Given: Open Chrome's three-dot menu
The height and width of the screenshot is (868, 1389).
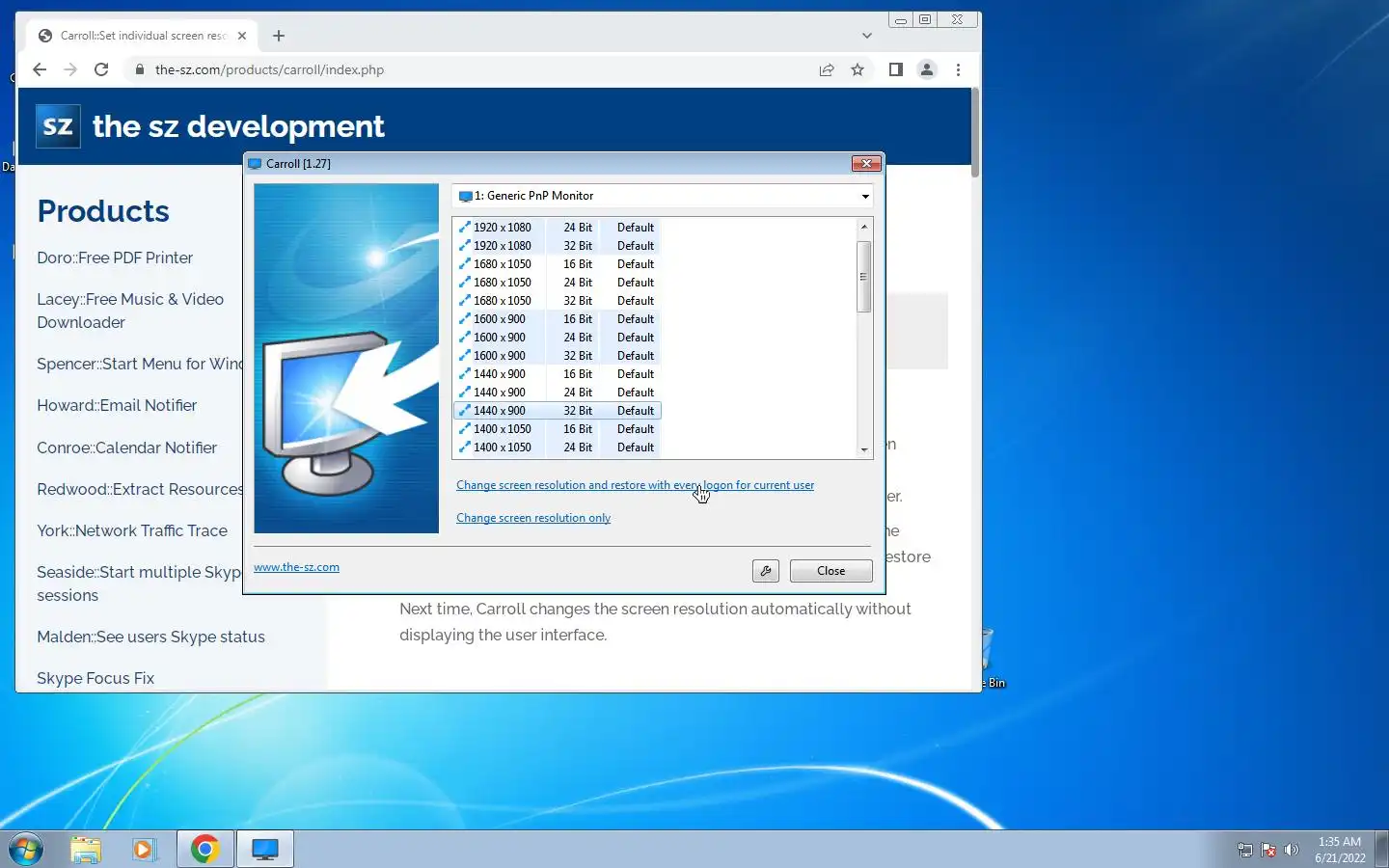Looking at the screenshot, I should tap(958, 69).
